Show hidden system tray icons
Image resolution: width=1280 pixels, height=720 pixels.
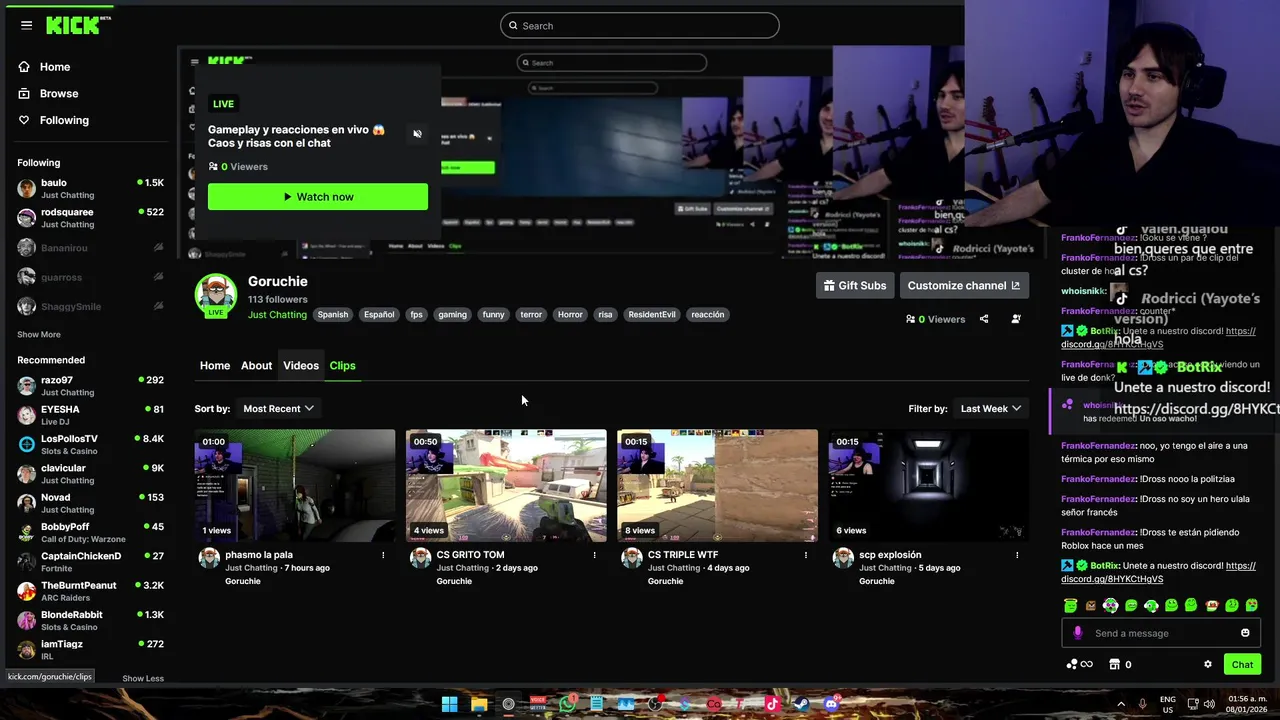click(1120, 704)
